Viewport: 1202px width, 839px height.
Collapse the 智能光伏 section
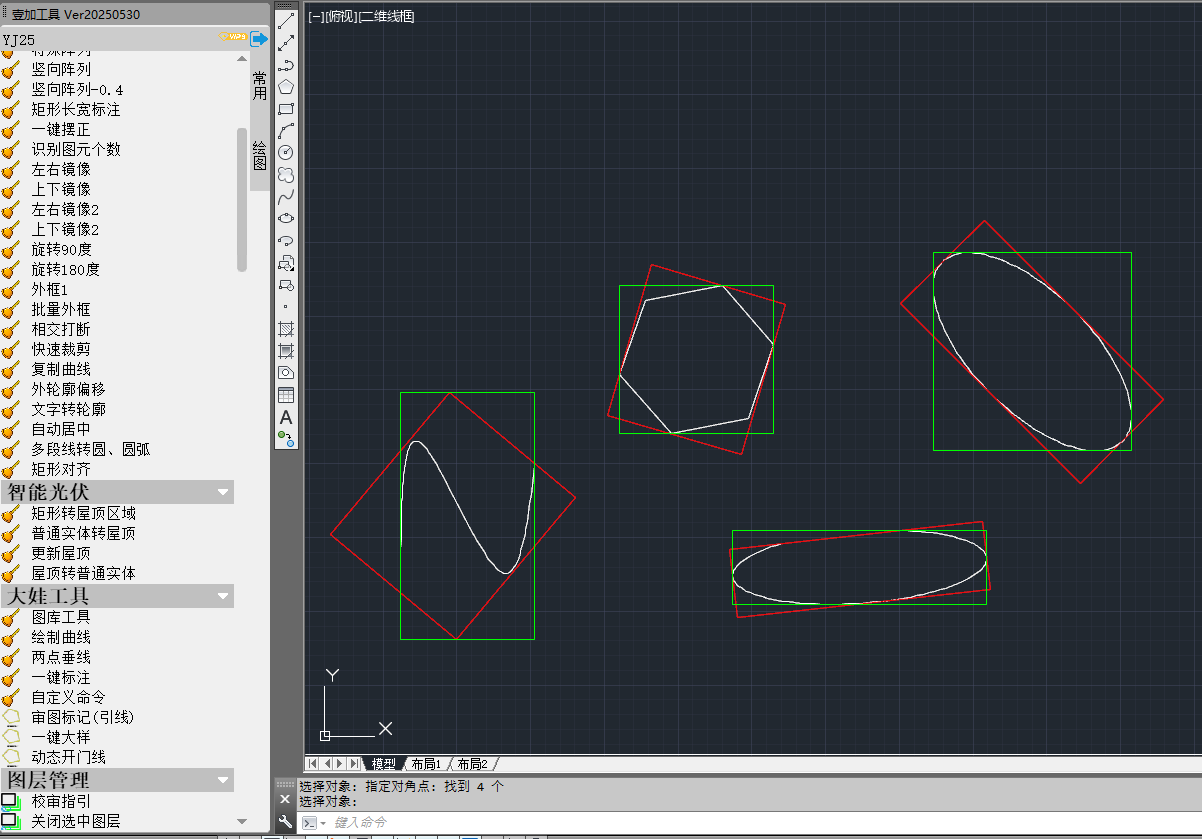(x=224, y=492)
